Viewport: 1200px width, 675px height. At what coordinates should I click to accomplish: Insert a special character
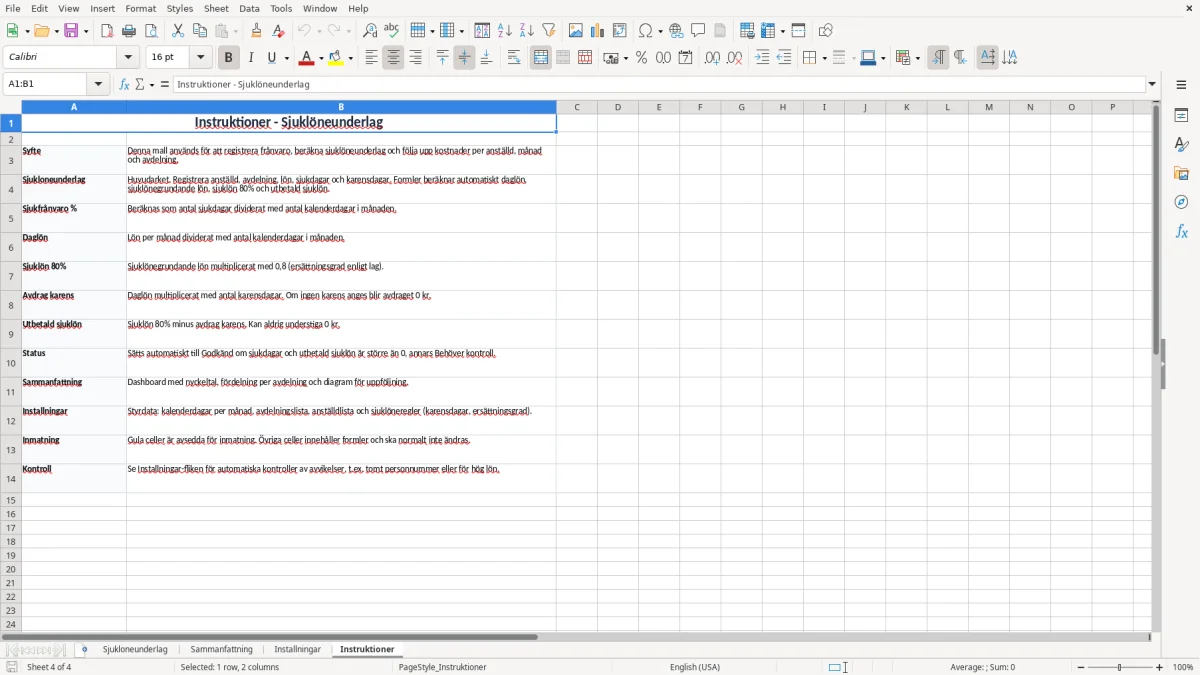coord(645,31)
